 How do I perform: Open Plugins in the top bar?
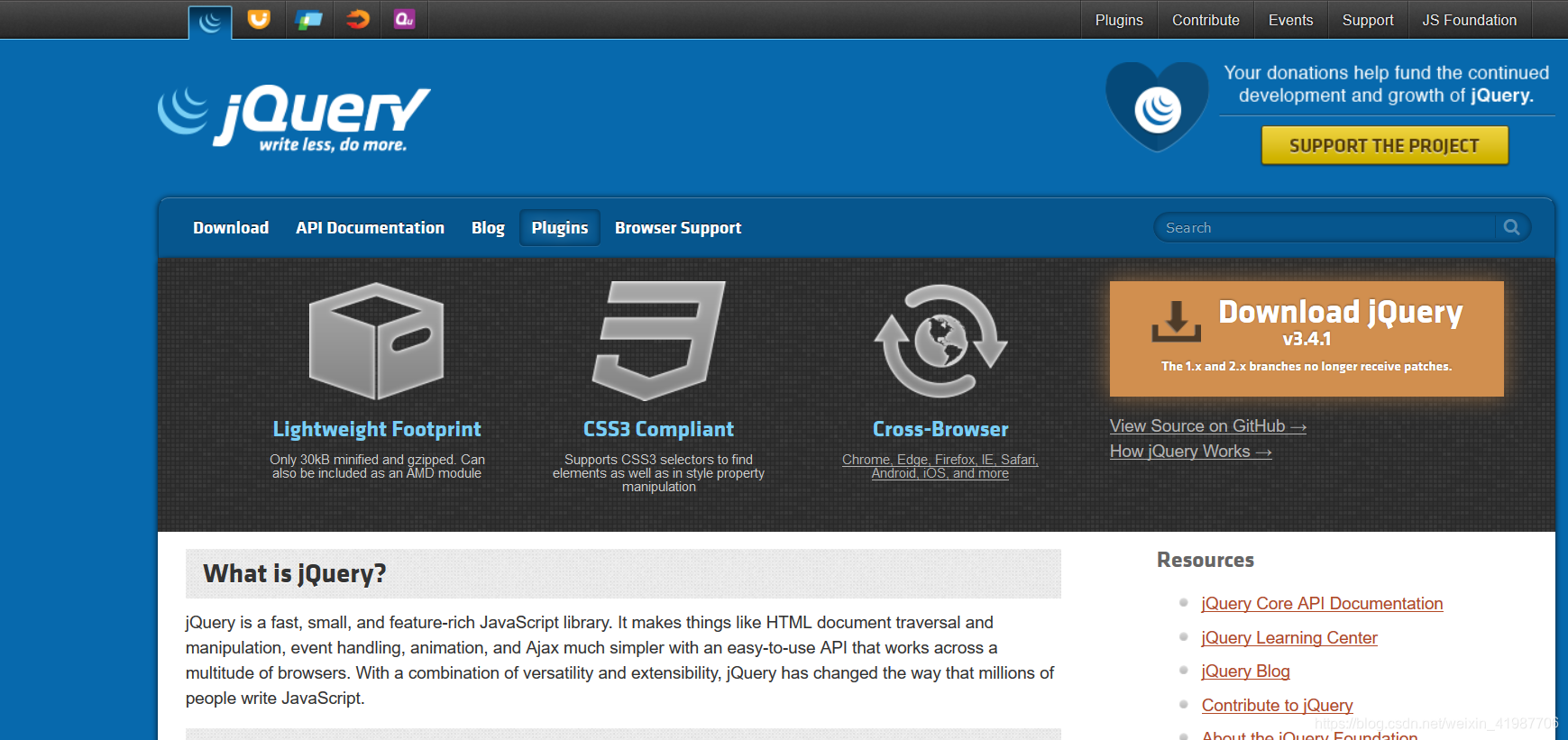(1119, 20)
